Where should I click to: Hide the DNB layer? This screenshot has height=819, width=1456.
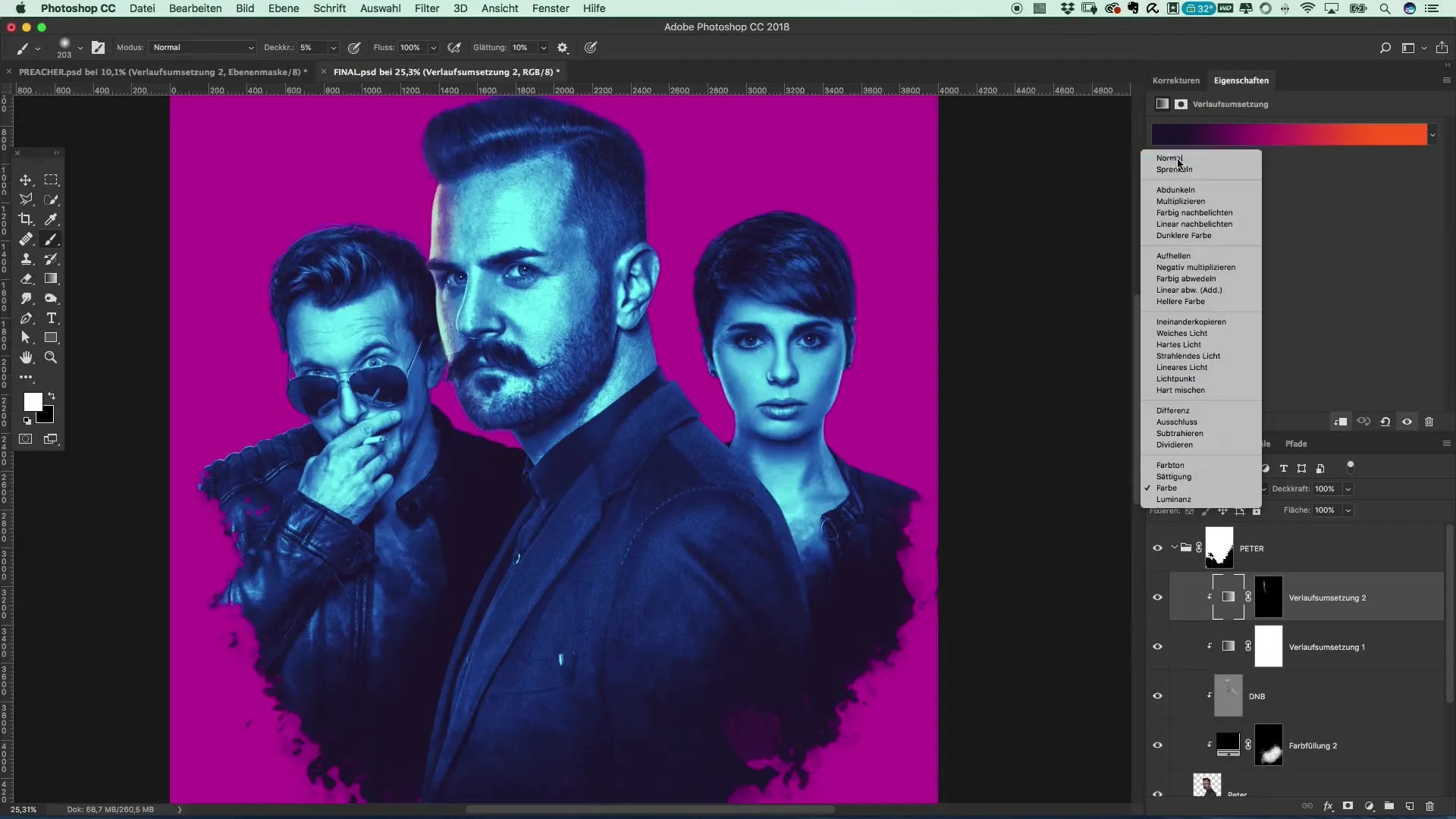pos(1157,696)
